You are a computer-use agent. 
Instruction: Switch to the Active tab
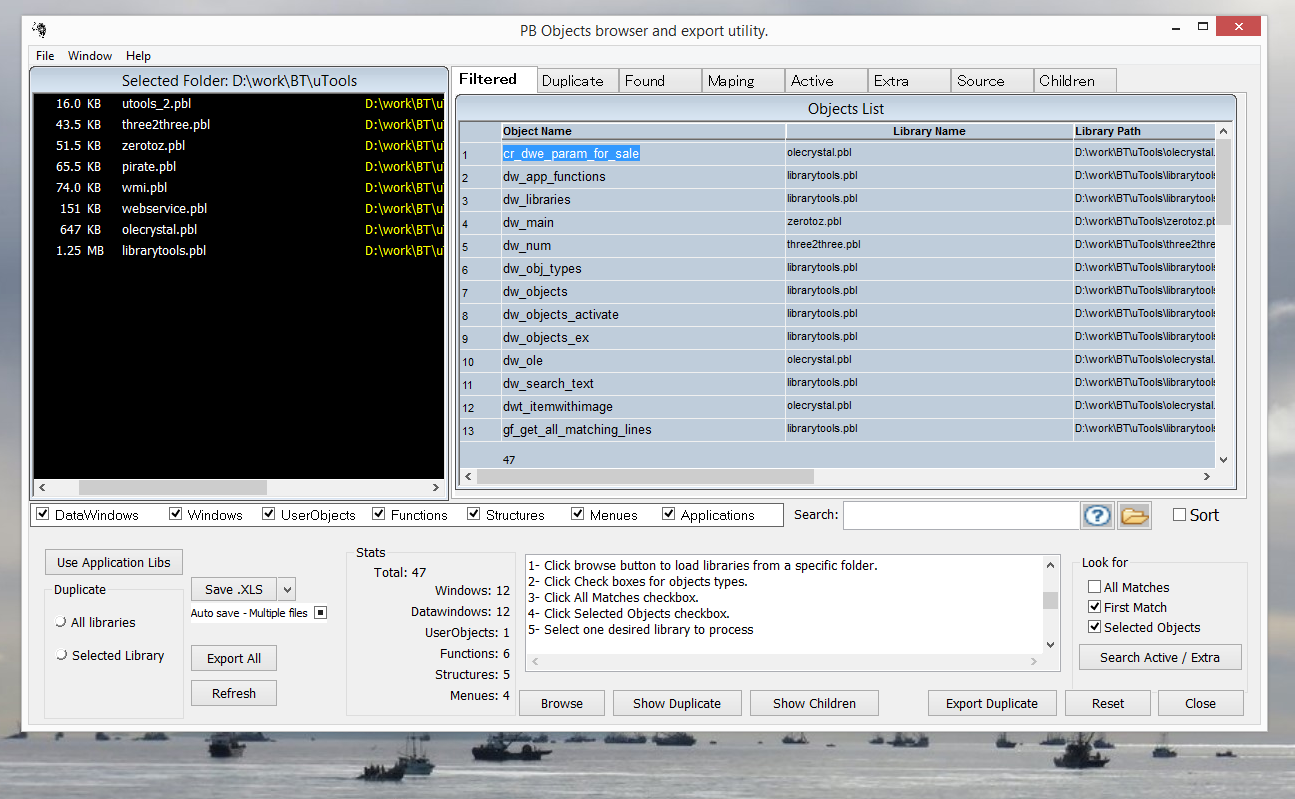[827, 81]
